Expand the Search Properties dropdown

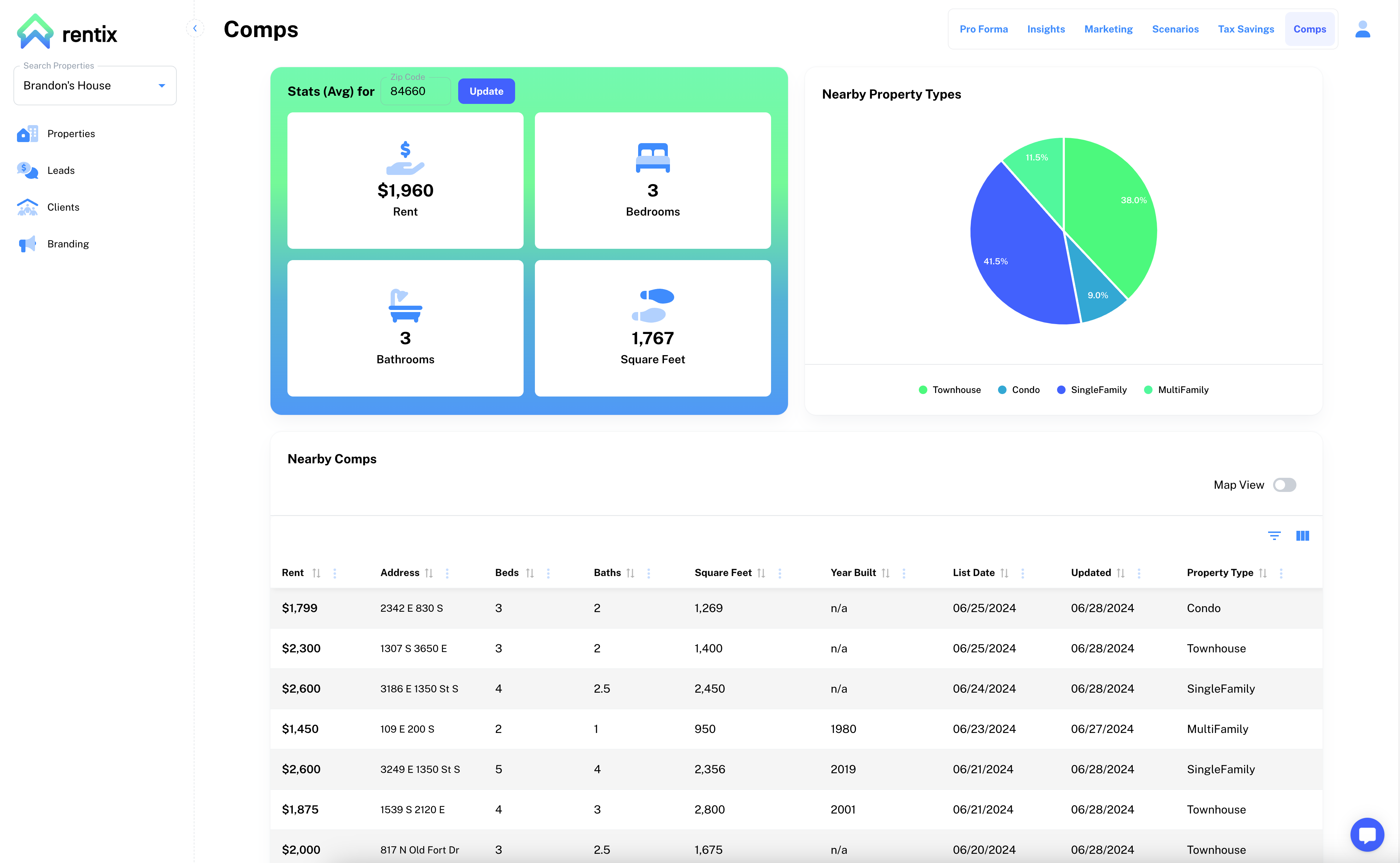click(162, 86)
